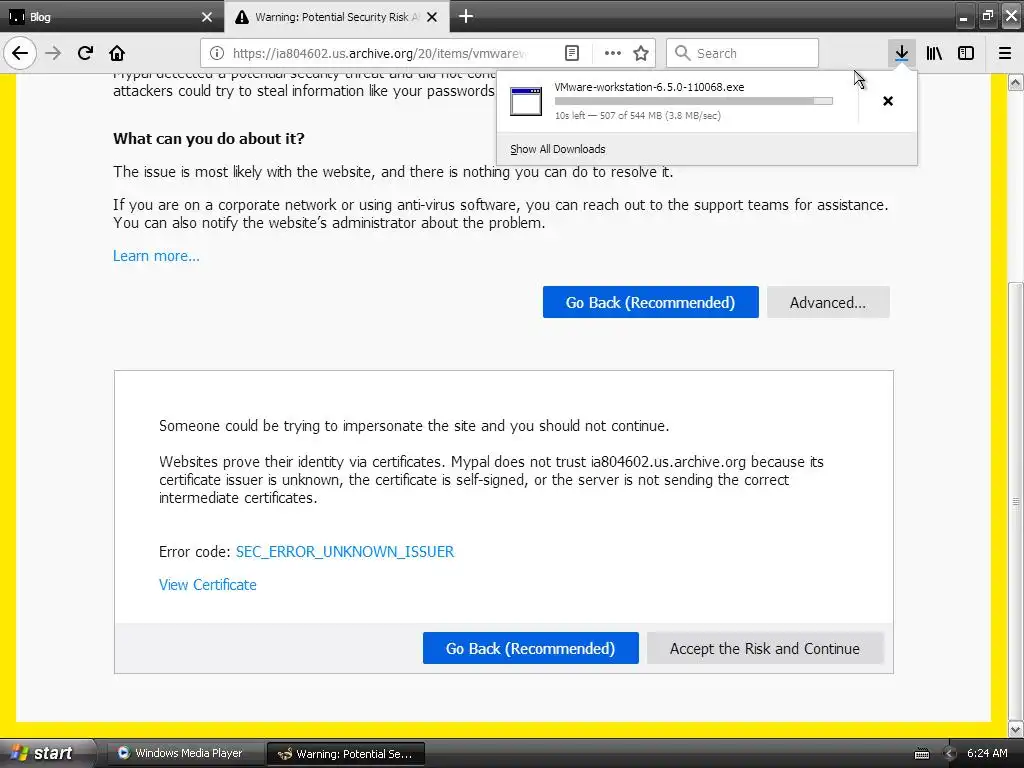Click the VMware-workstation-6.5.0-110068.exe filename
Image resolution: width=1024 pixels, height=768 pixels.
click(649, 87)
